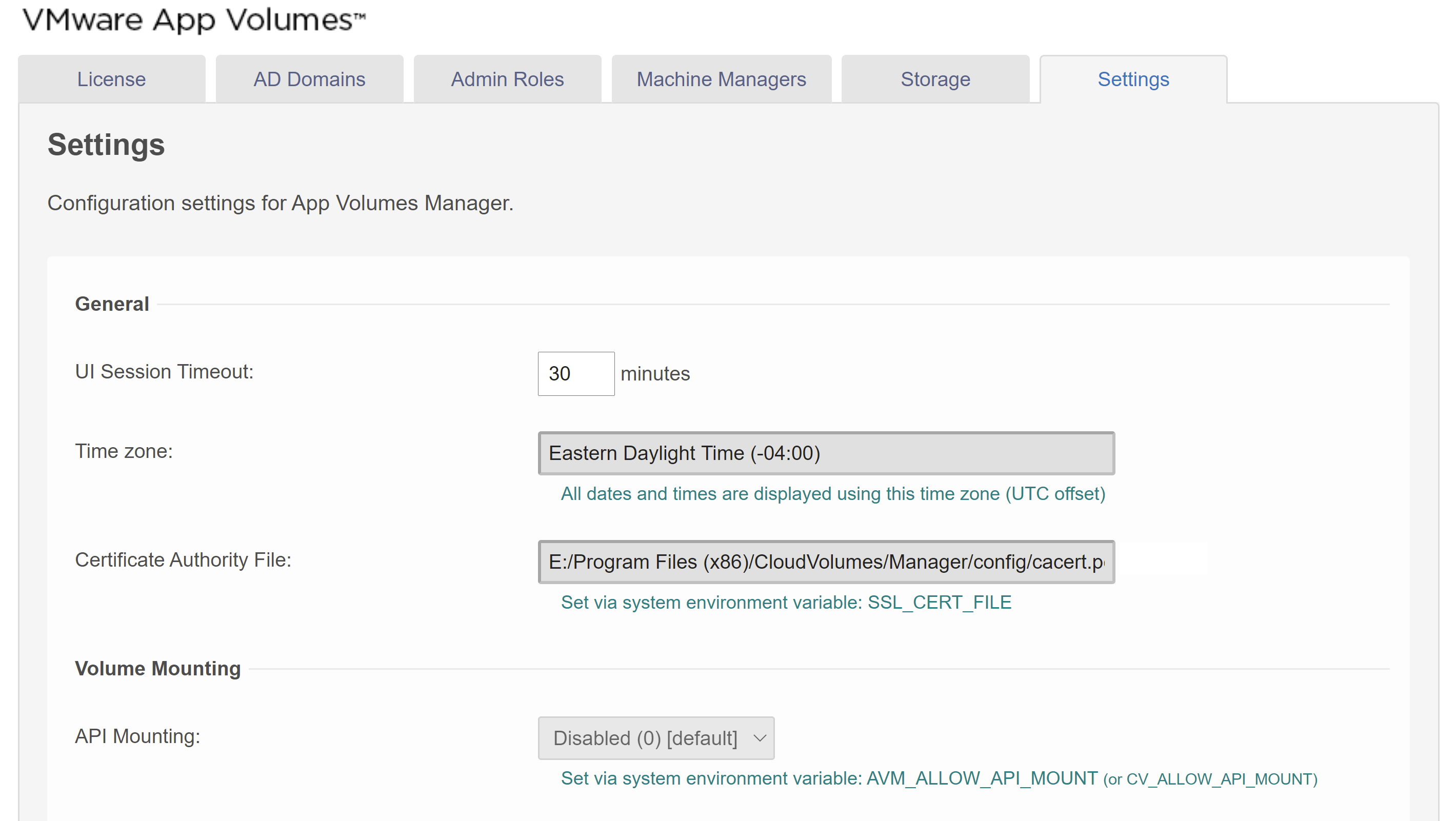The image size is (1456, 821).
Task: Click the Settings tab
Action: [x=1133, y=79]
